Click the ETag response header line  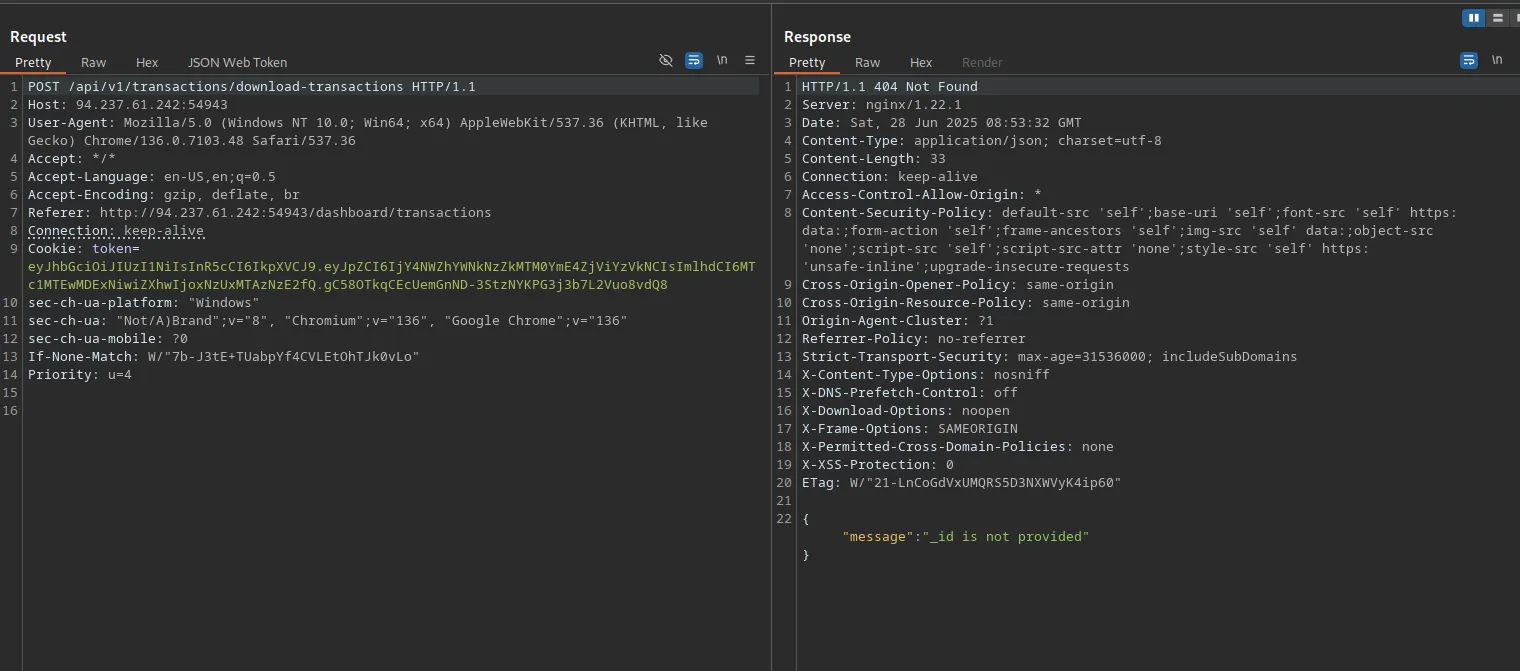click(962, 483)
